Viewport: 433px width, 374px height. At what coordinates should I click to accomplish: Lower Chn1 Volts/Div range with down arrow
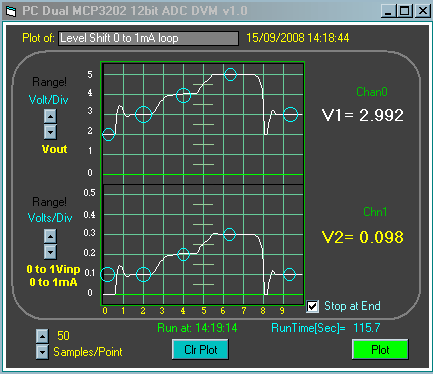point(50,252)
